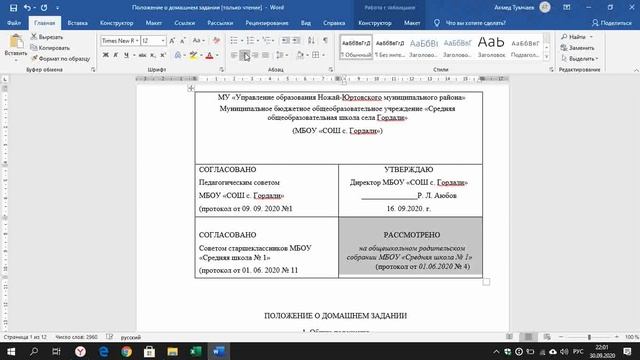
Task: Apply superscript formatting
Action: pyautogui.click(x=163, y=55)
